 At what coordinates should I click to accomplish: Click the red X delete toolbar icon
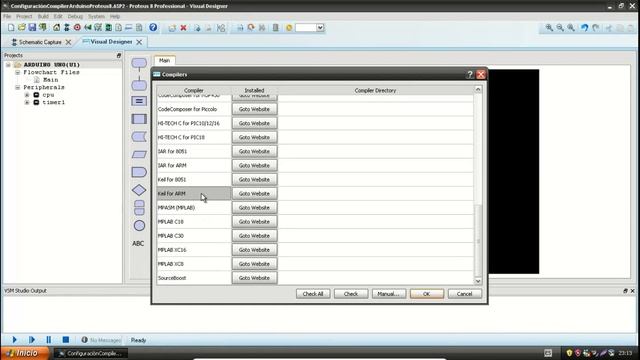pos(183,28)
